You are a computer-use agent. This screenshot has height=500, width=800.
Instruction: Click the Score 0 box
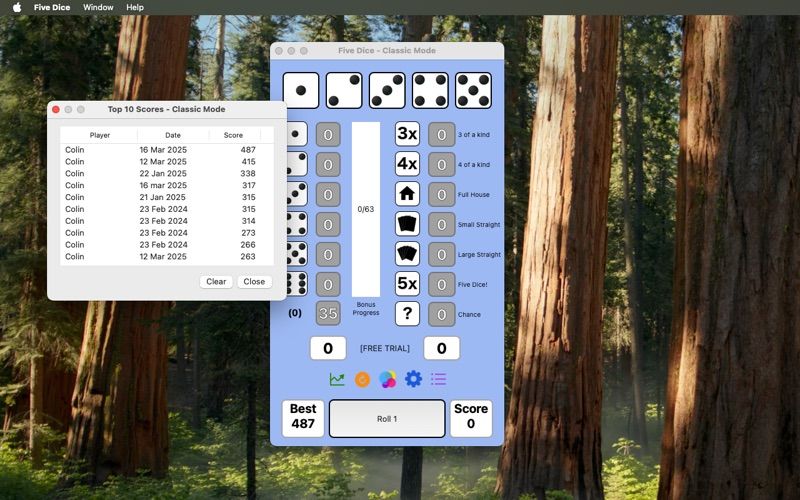471,418
